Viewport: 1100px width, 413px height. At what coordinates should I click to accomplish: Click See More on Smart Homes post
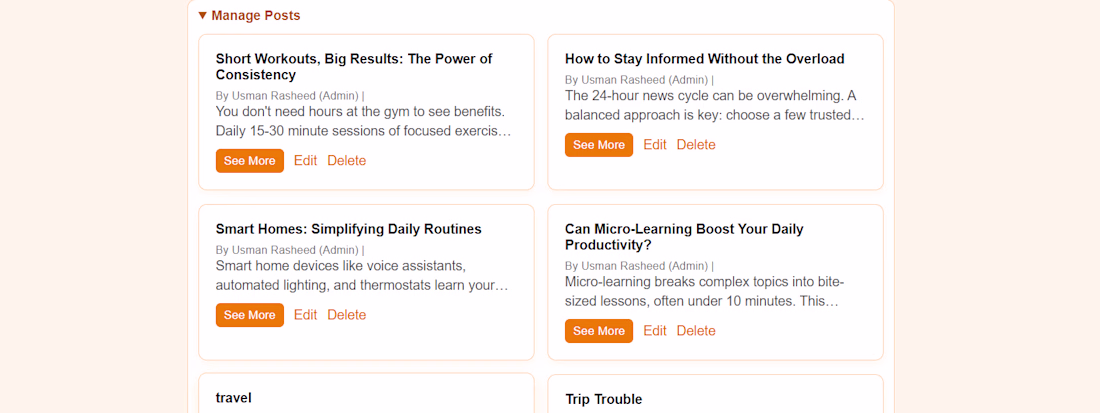(250, 315)
